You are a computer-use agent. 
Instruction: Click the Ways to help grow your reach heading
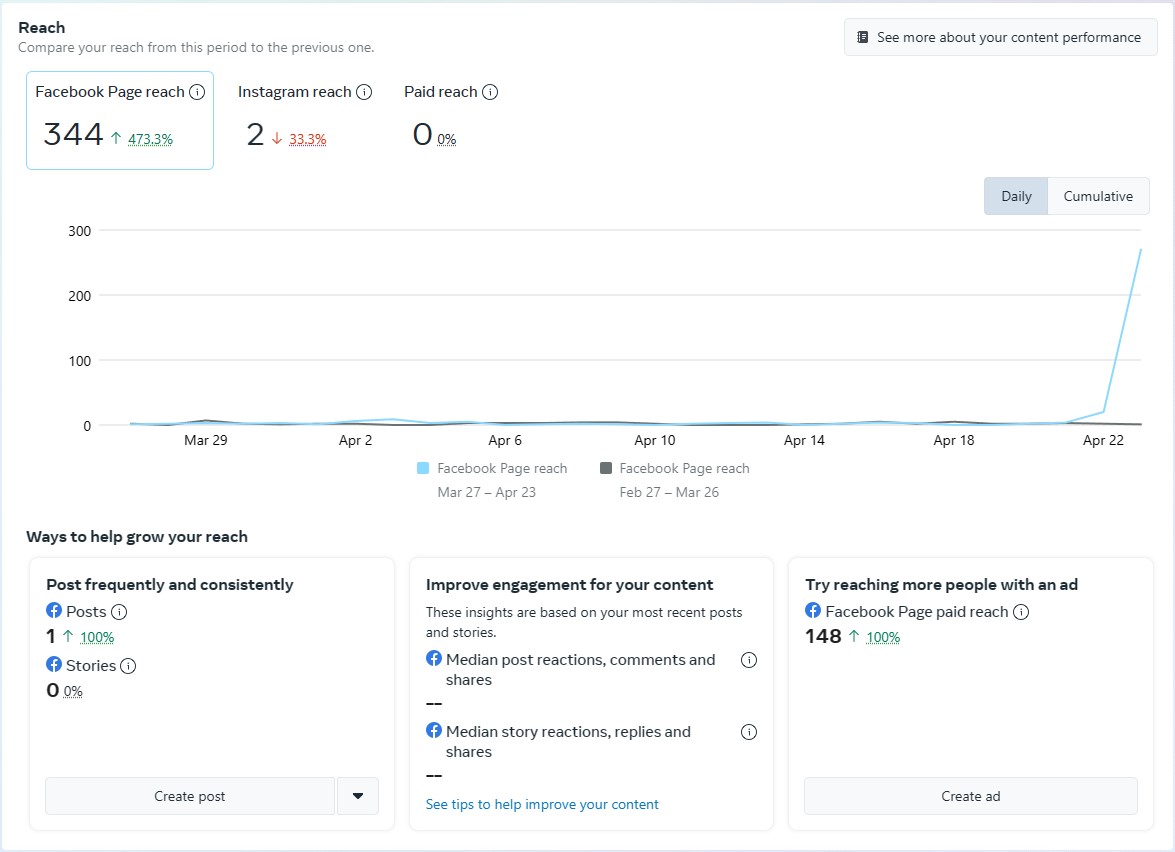pyautogui.click(x=137, y=537)
